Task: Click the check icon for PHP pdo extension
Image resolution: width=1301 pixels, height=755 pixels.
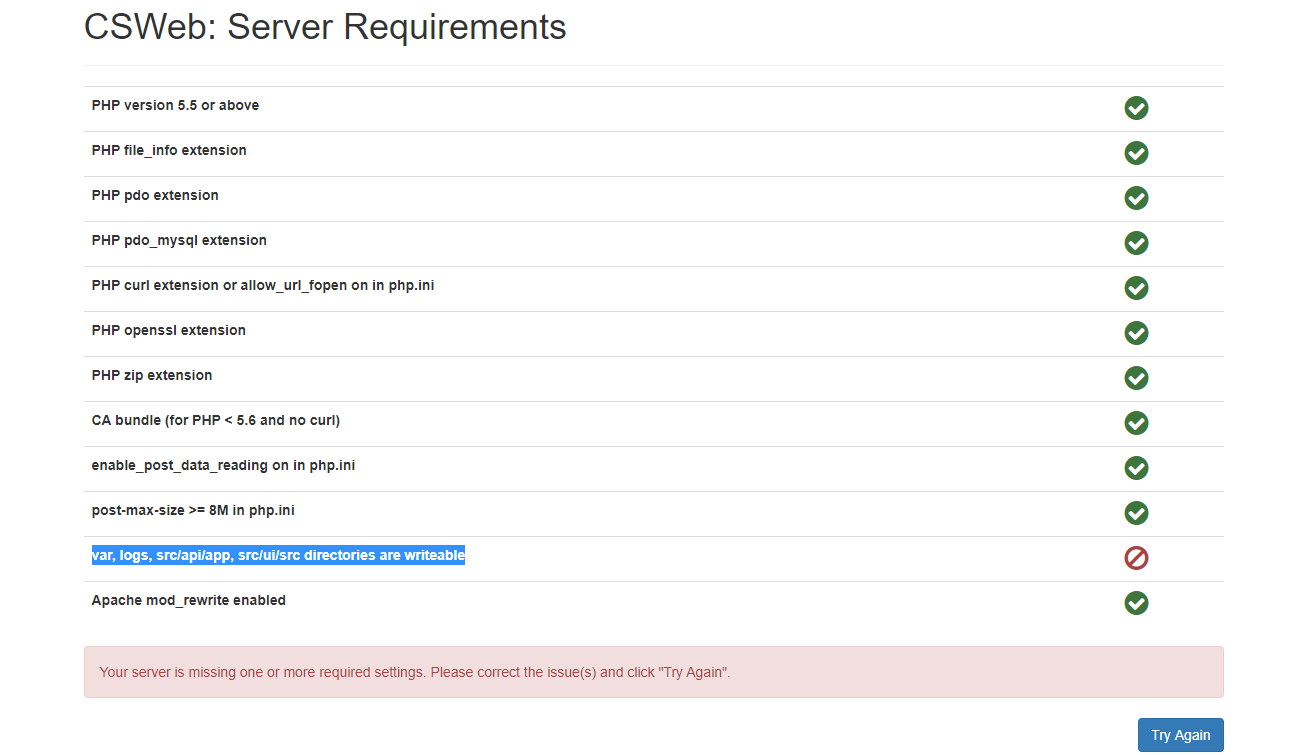Action: tap(1136, 198)
